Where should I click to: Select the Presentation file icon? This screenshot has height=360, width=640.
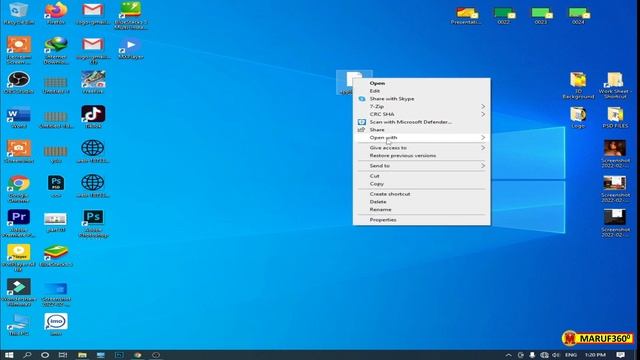466,16
